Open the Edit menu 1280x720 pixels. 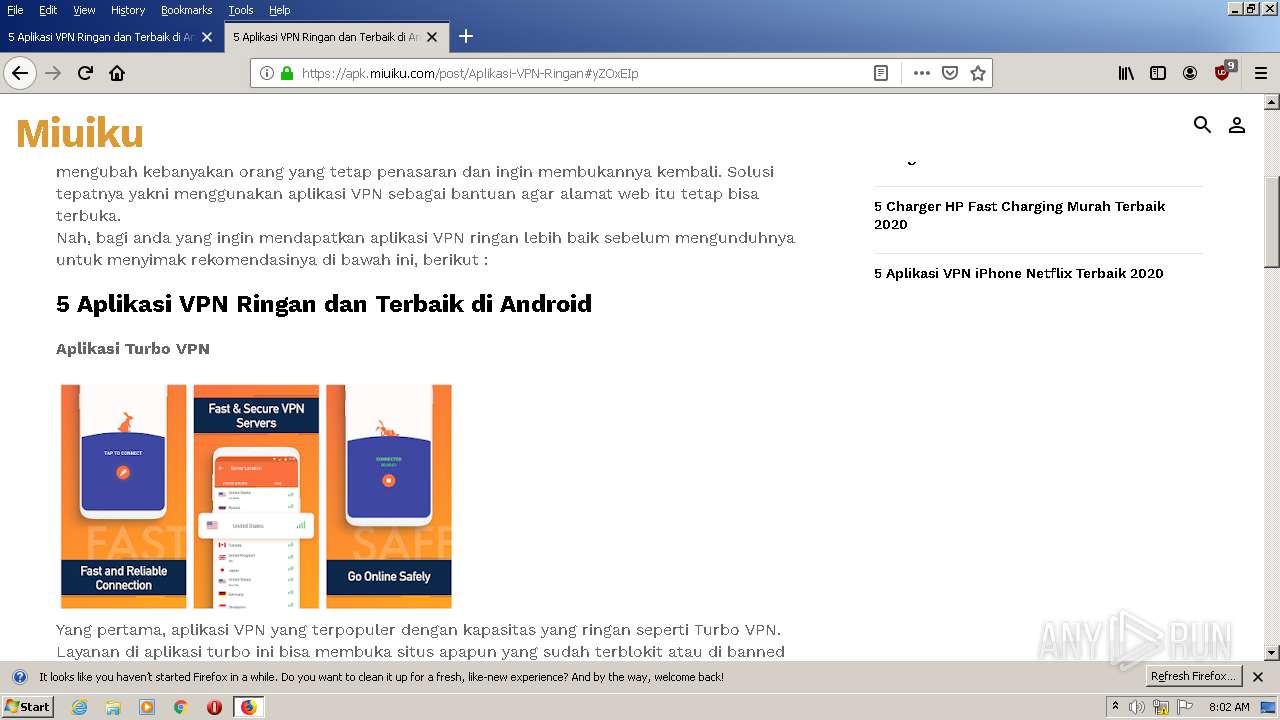[x=48, y=10]
